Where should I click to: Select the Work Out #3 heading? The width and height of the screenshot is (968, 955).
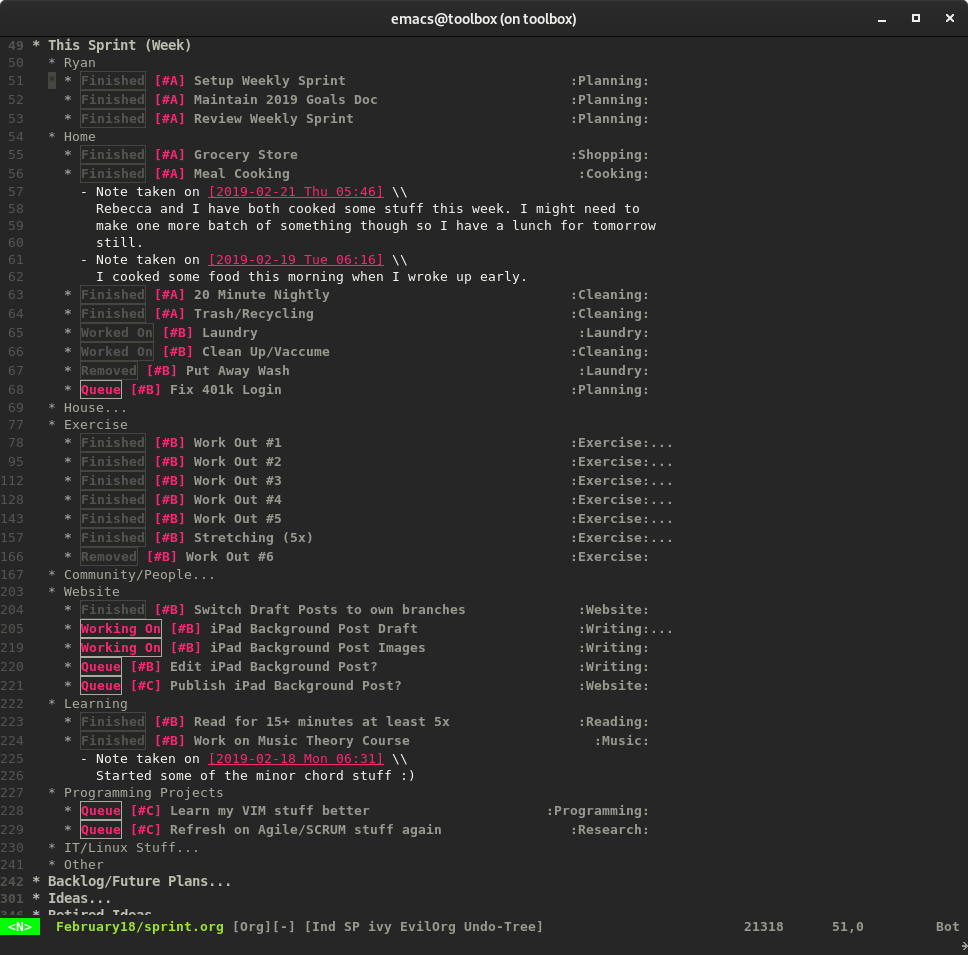coord(237,481)
